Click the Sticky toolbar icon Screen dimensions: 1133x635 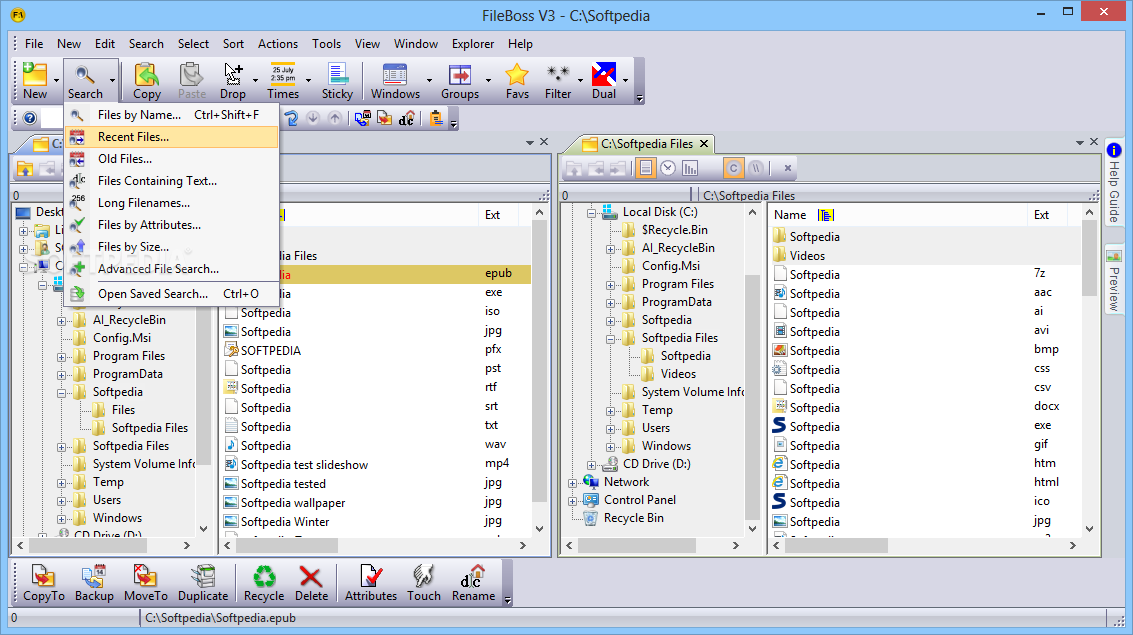coord(337,80)
